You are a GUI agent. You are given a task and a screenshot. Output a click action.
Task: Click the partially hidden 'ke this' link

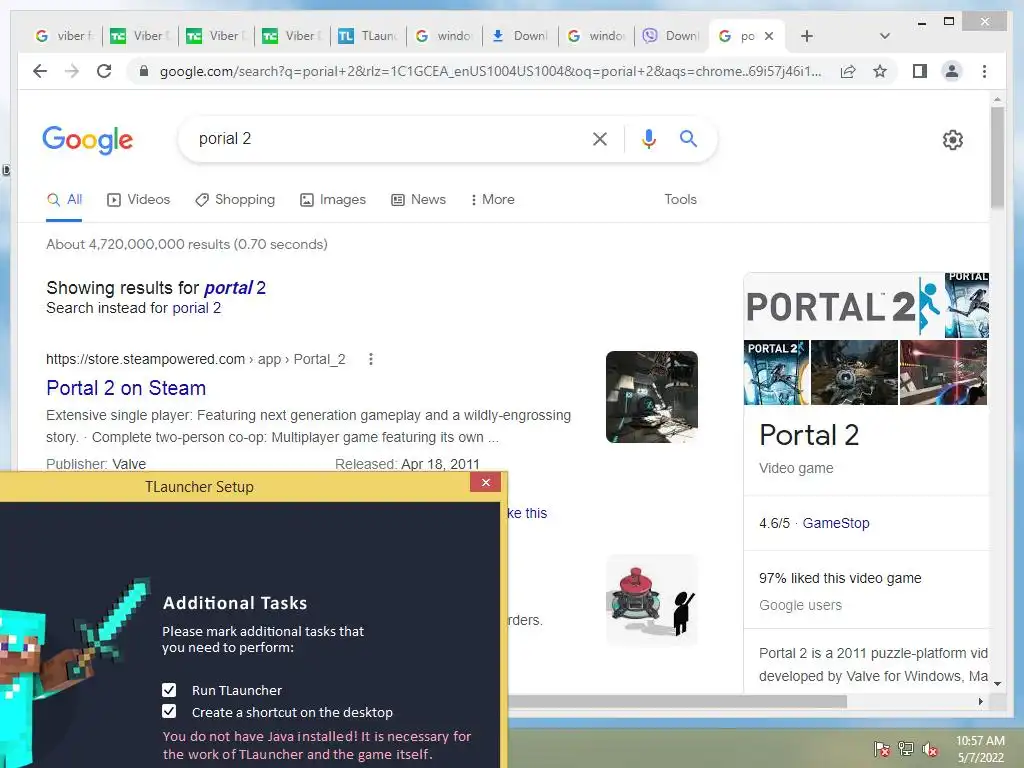[x=527, y=513]
